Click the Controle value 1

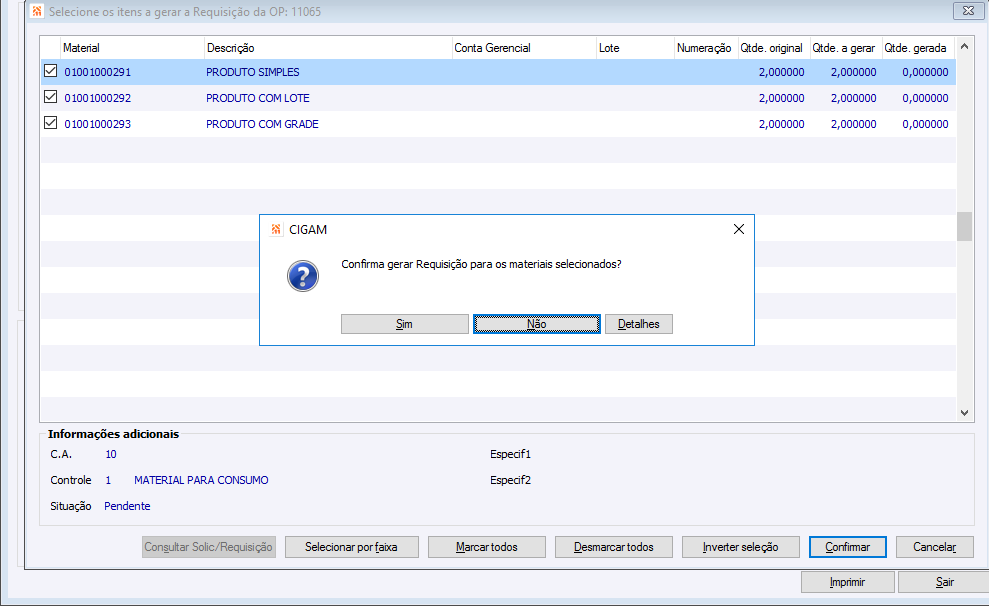pos(108,481)
